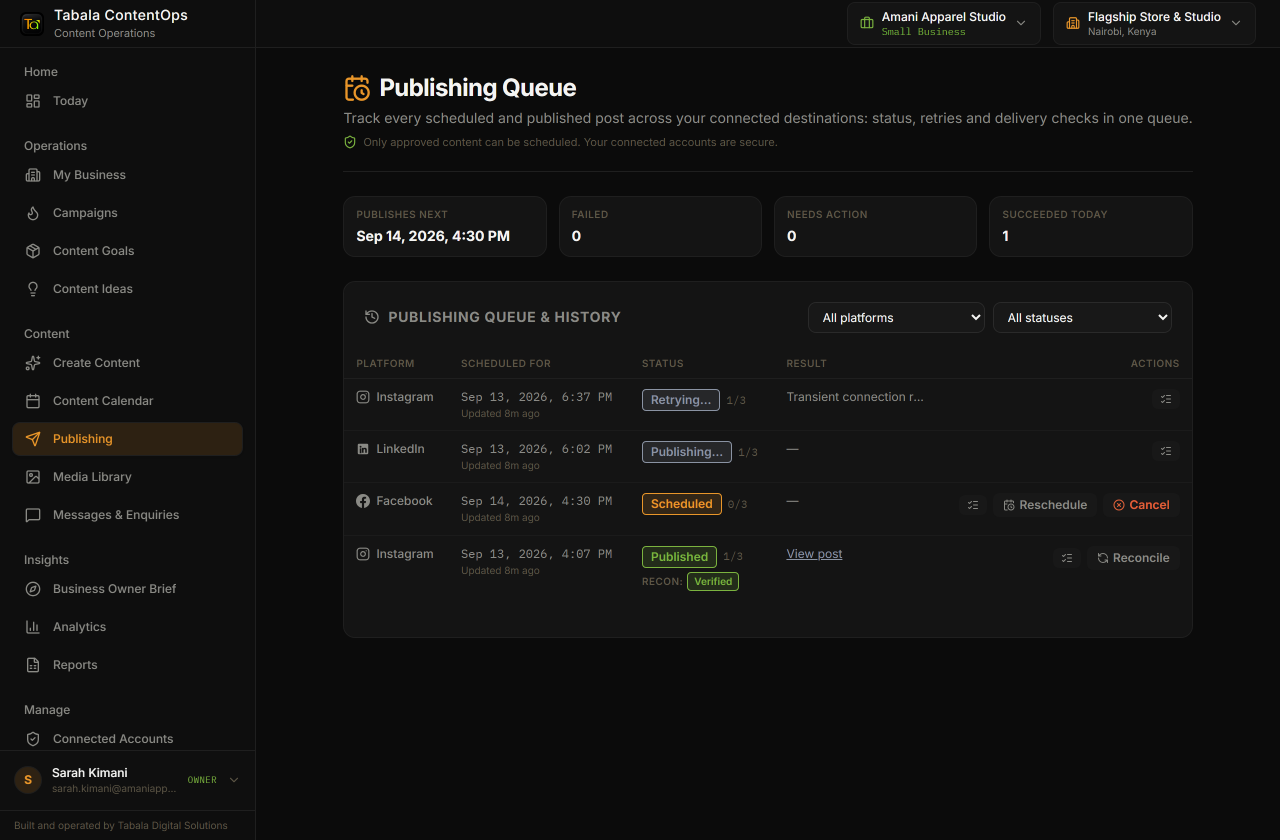
Task: Open the Today page
Action: pyautogui.click(x=127, y=101)
